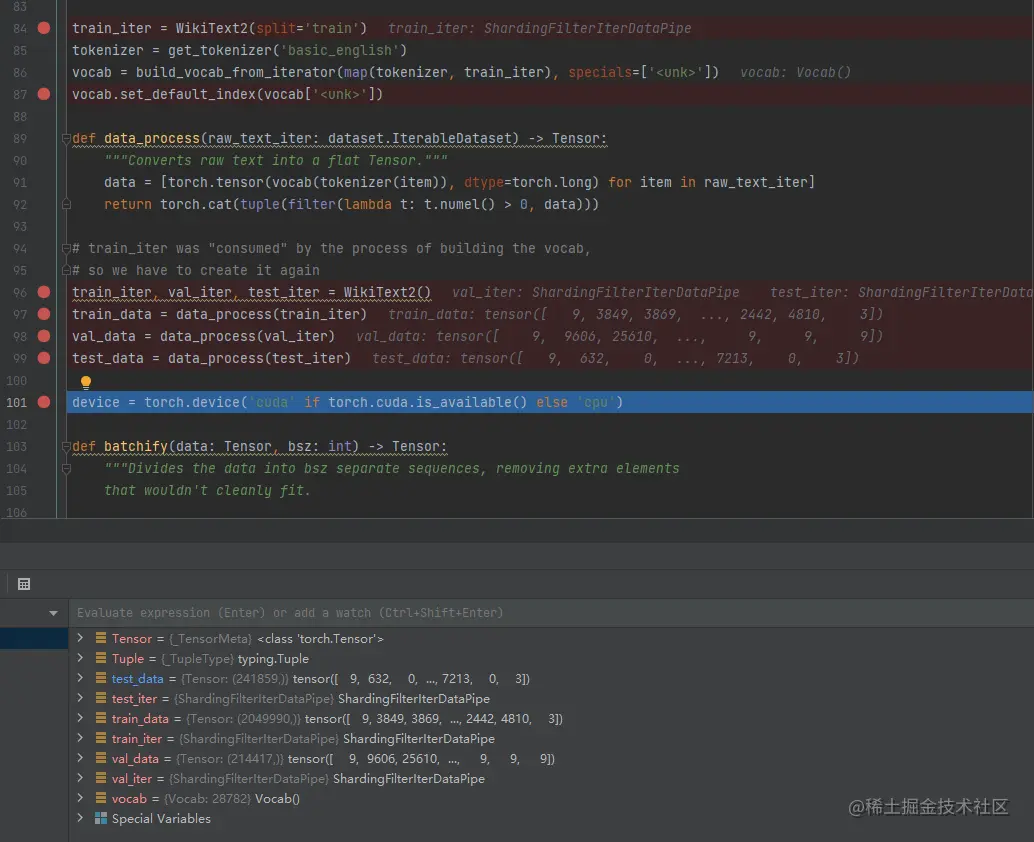Expand the Tensor variable node
Image resolution: width=1034 pixels, height=842 pixels.
80,638
